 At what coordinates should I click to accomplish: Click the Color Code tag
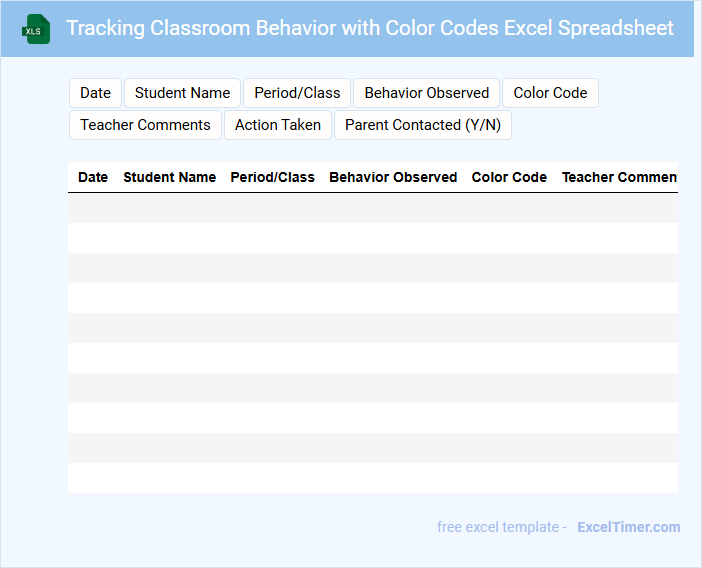point(550,93)
